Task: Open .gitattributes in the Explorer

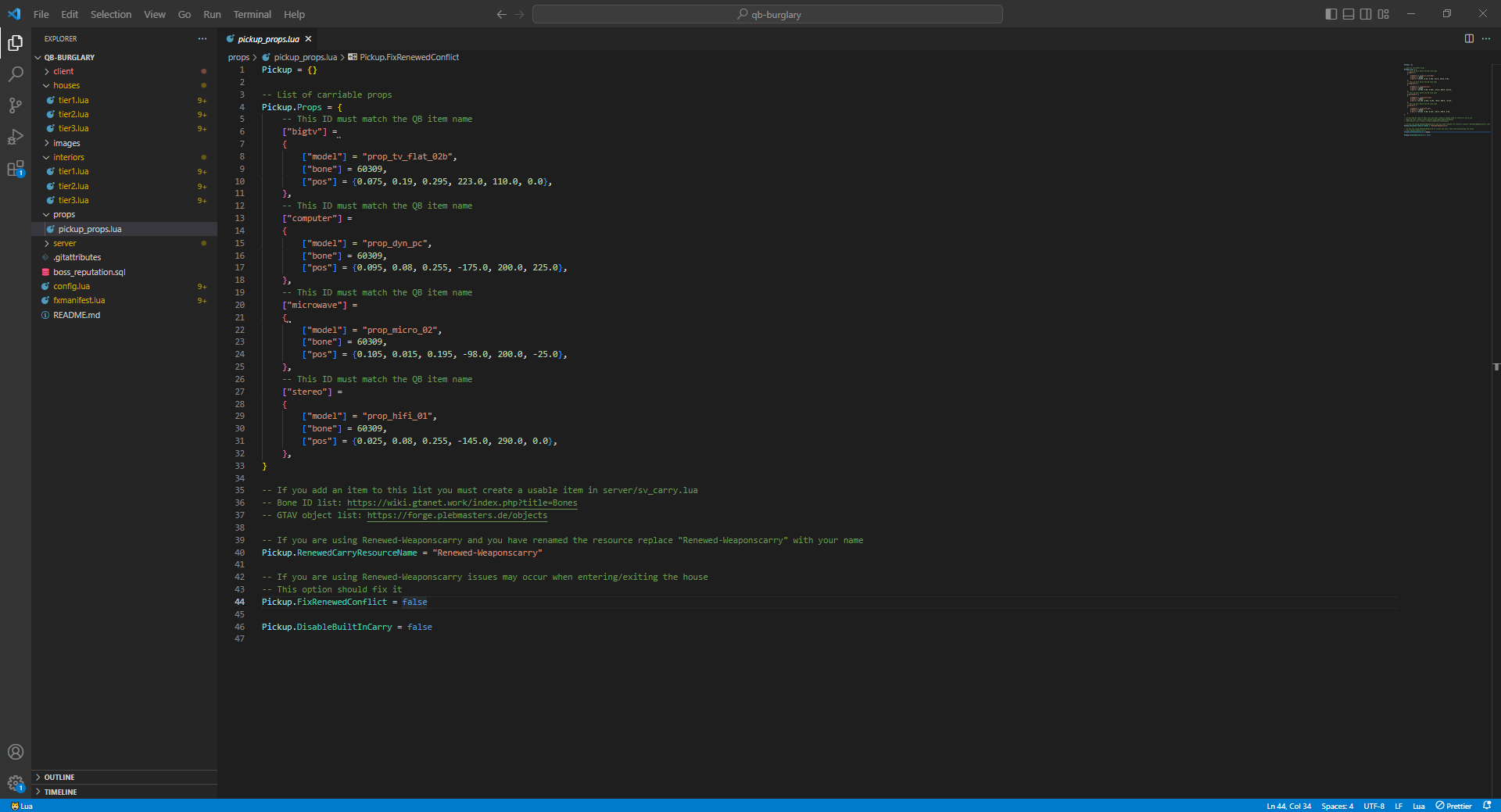Action: (124, 257)
